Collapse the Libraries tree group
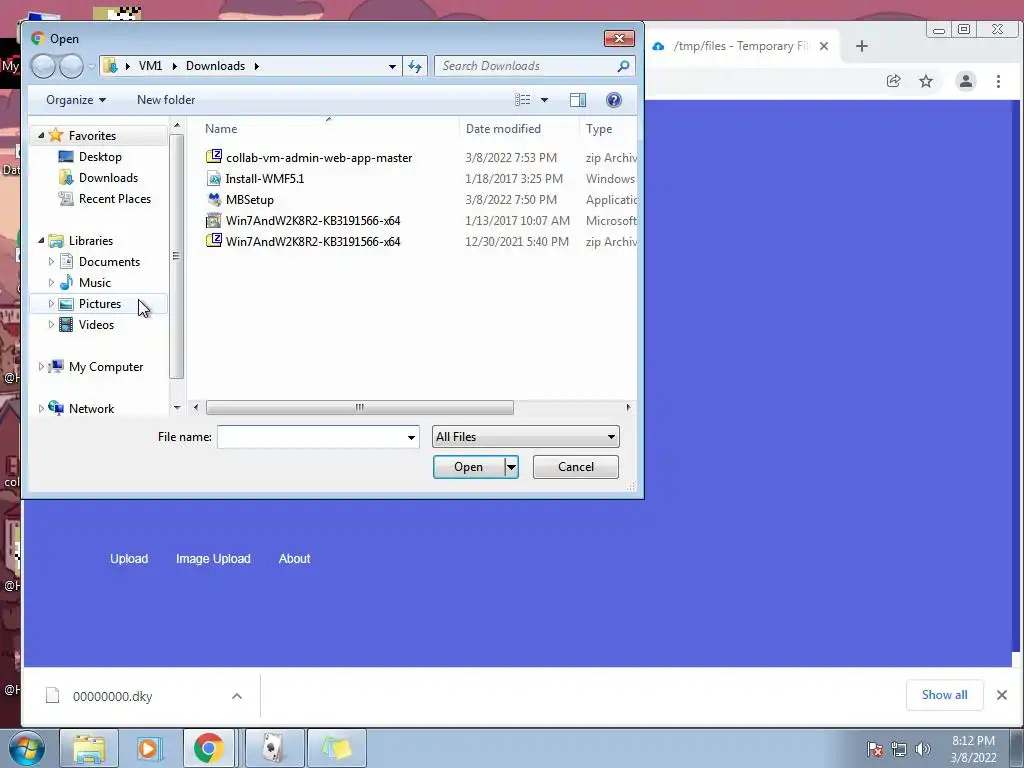This screenshot has height=768, width=1024. (x=41, y=240)
